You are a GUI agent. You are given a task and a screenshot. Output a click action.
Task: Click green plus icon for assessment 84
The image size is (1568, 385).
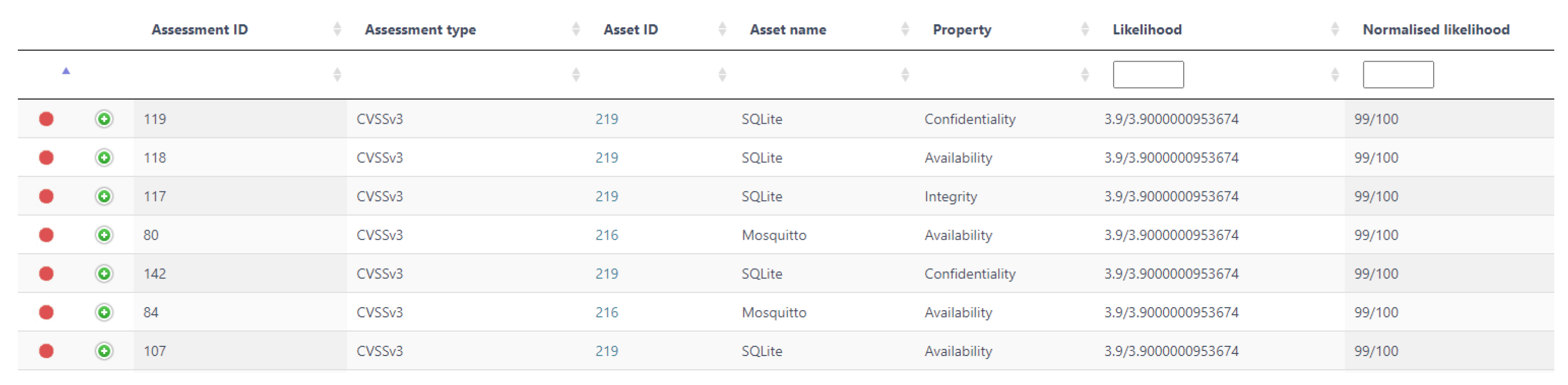coord(104,313)
